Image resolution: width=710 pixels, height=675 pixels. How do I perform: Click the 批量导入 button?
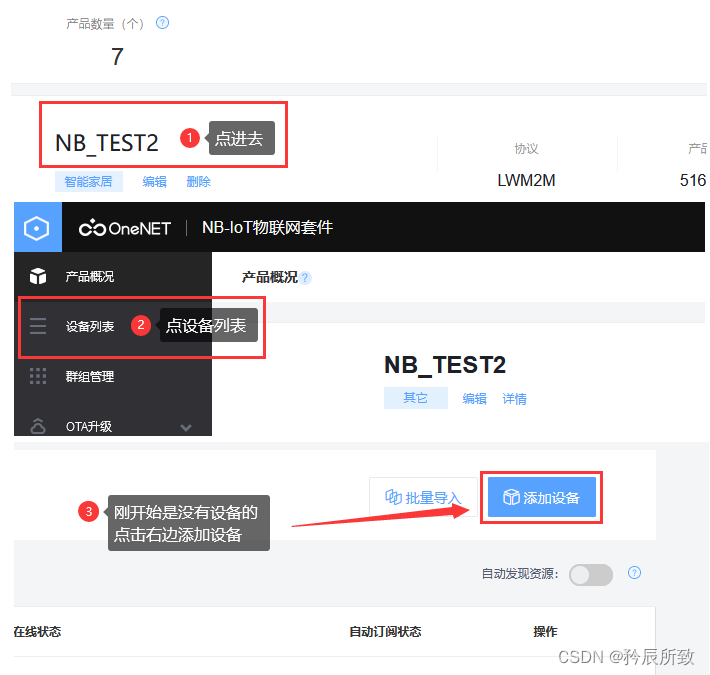(423, 497)
